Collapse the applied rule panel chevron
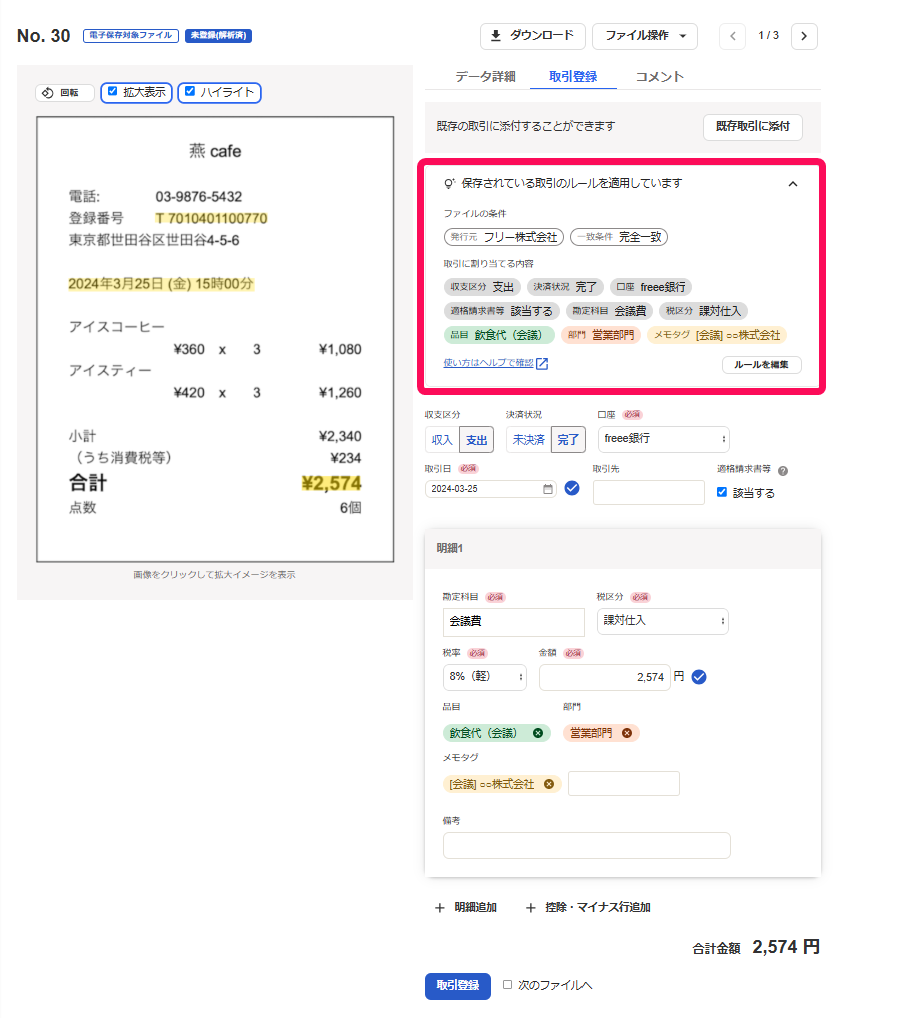919x1018 pixels. (x=792, y=184)
